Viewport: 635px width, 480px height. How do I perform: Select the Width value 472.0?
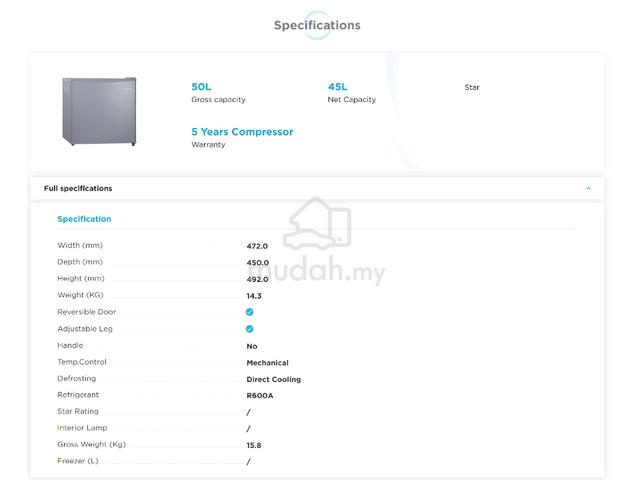(257, 246)
